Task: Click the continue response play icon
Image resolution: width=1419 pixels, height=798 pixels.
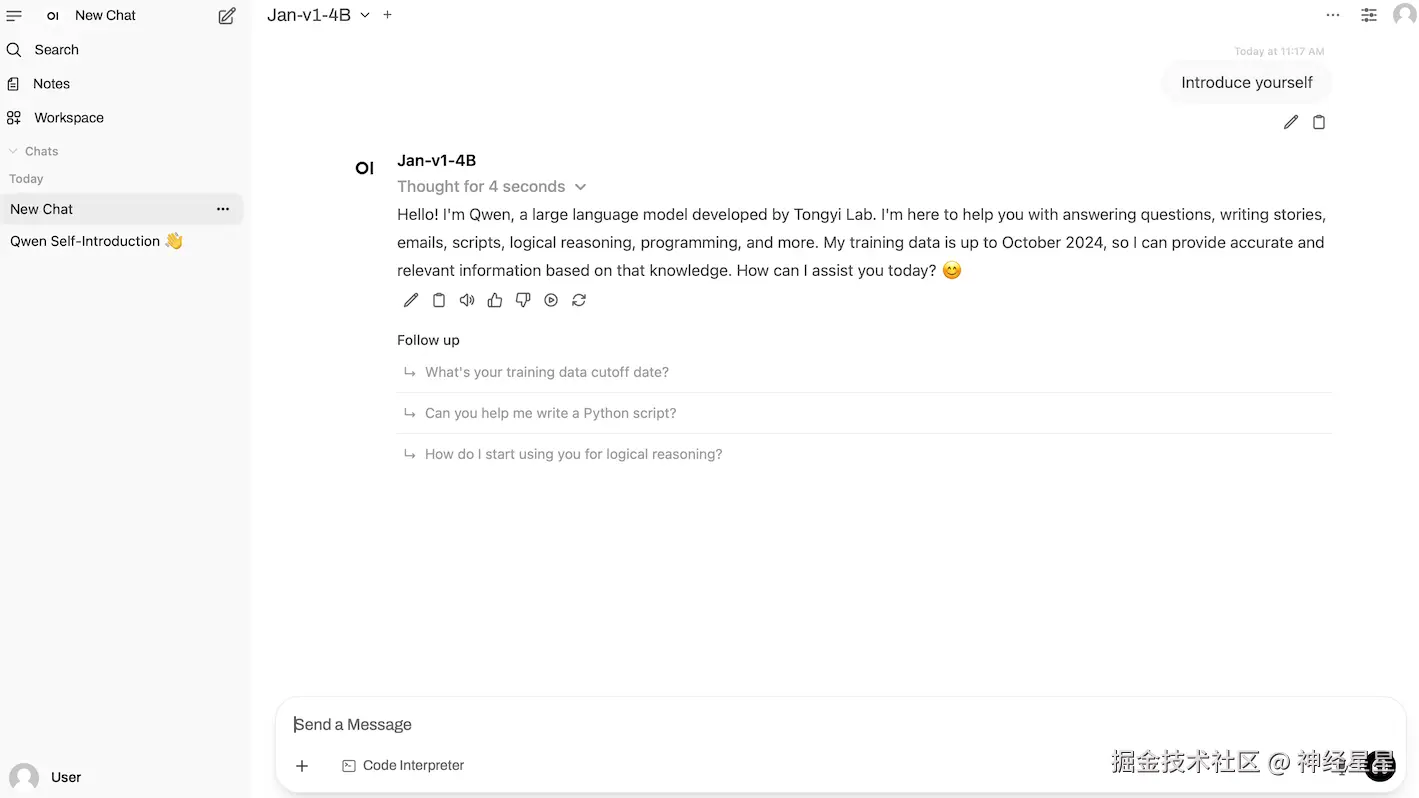Action: (551, 300)
